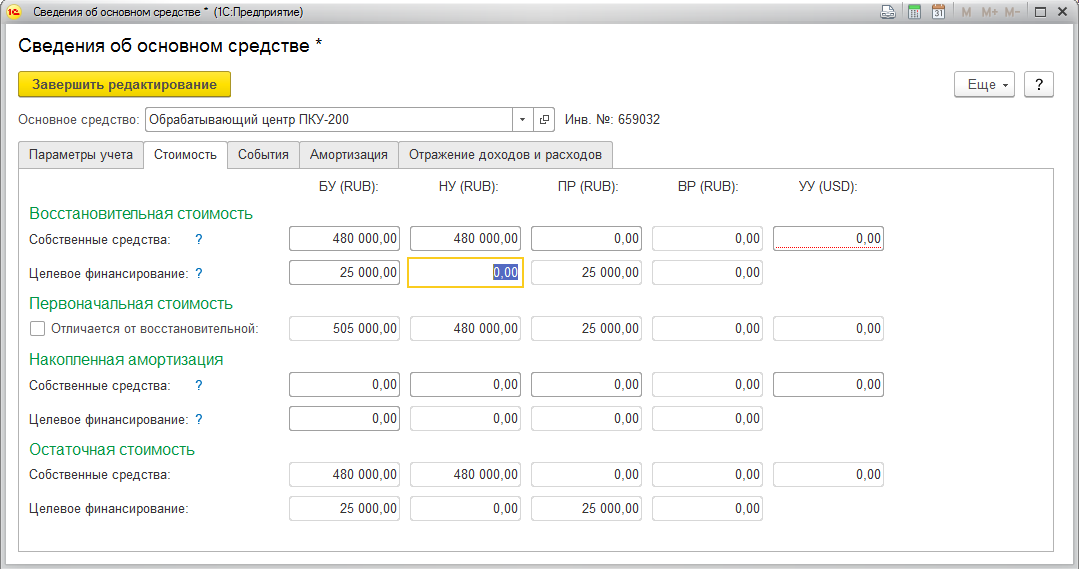The width and height of the screenshot is (1079, 569).
Task: Click the БУ Собственные средства 480 000,00 field
Action: pos(344,238)
